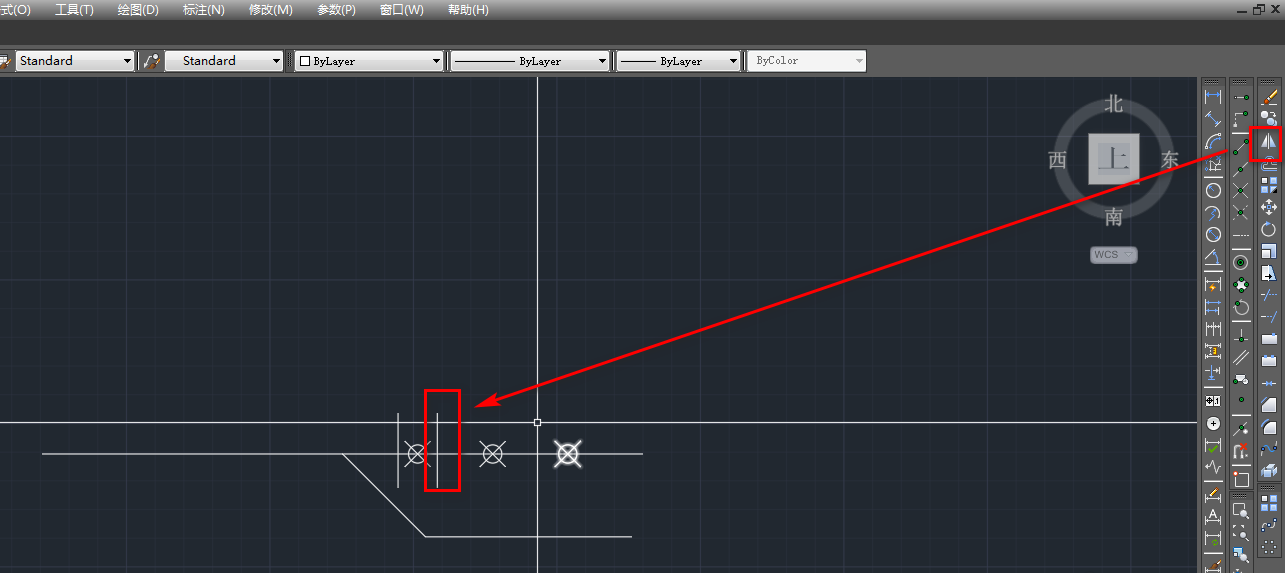Click the 上 face of the ViewCube

(1114, 158)
